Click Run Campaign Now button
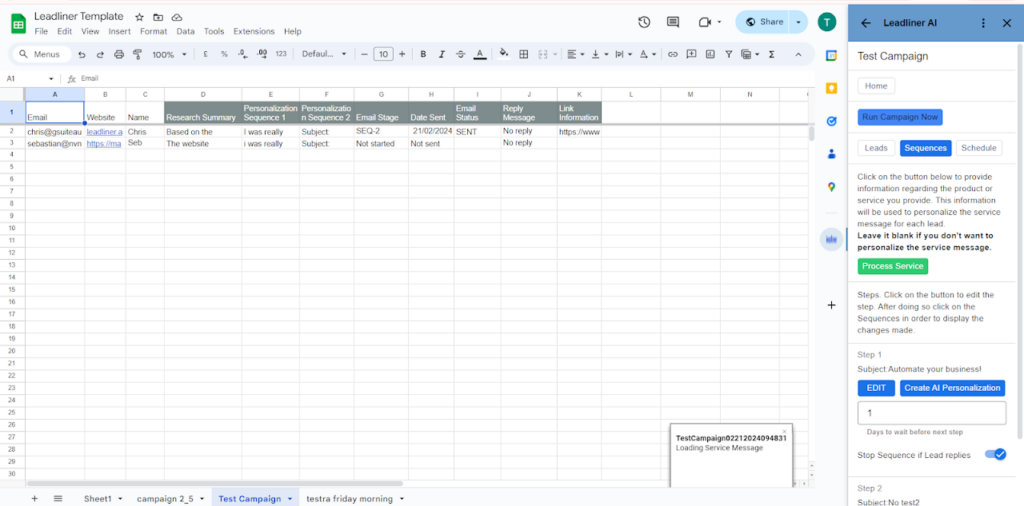 coord(900,118)
